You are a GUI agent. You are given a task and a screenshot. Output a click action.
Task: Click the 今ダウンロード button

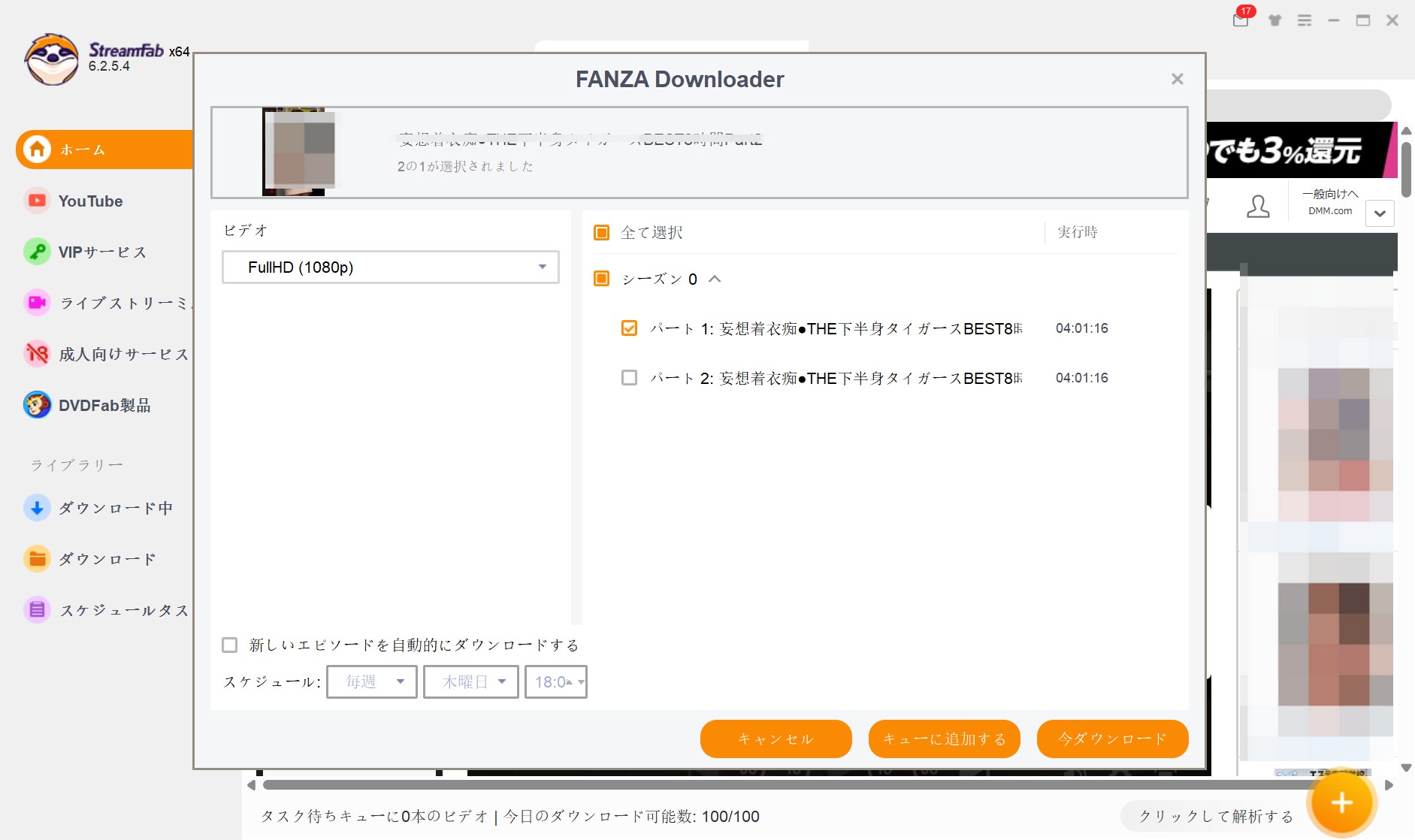(x=1112, y=739)
